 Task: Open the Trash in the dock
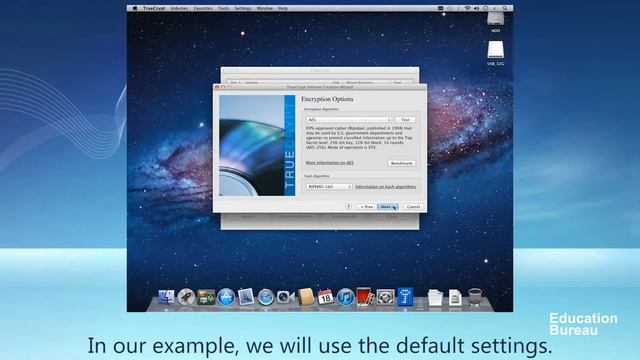pos(475,297)
